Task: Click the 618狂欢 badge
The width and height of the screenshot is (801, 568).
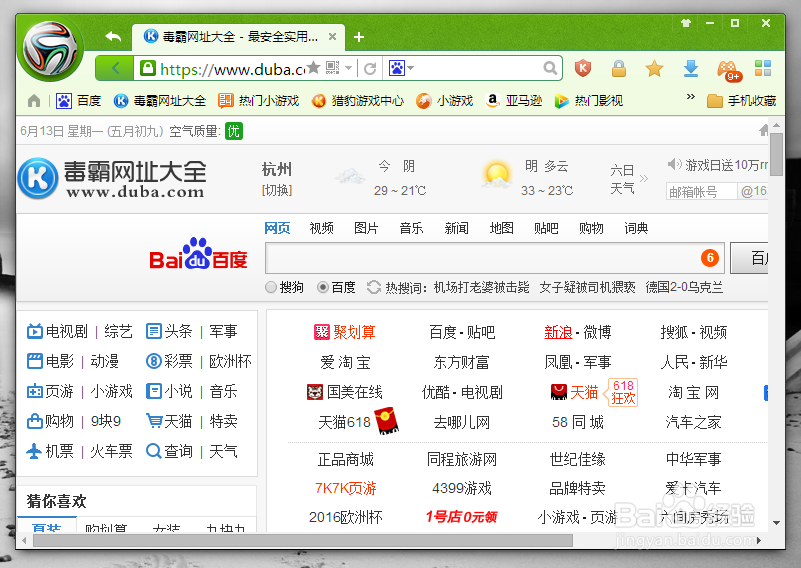Action: pos(623,392)
